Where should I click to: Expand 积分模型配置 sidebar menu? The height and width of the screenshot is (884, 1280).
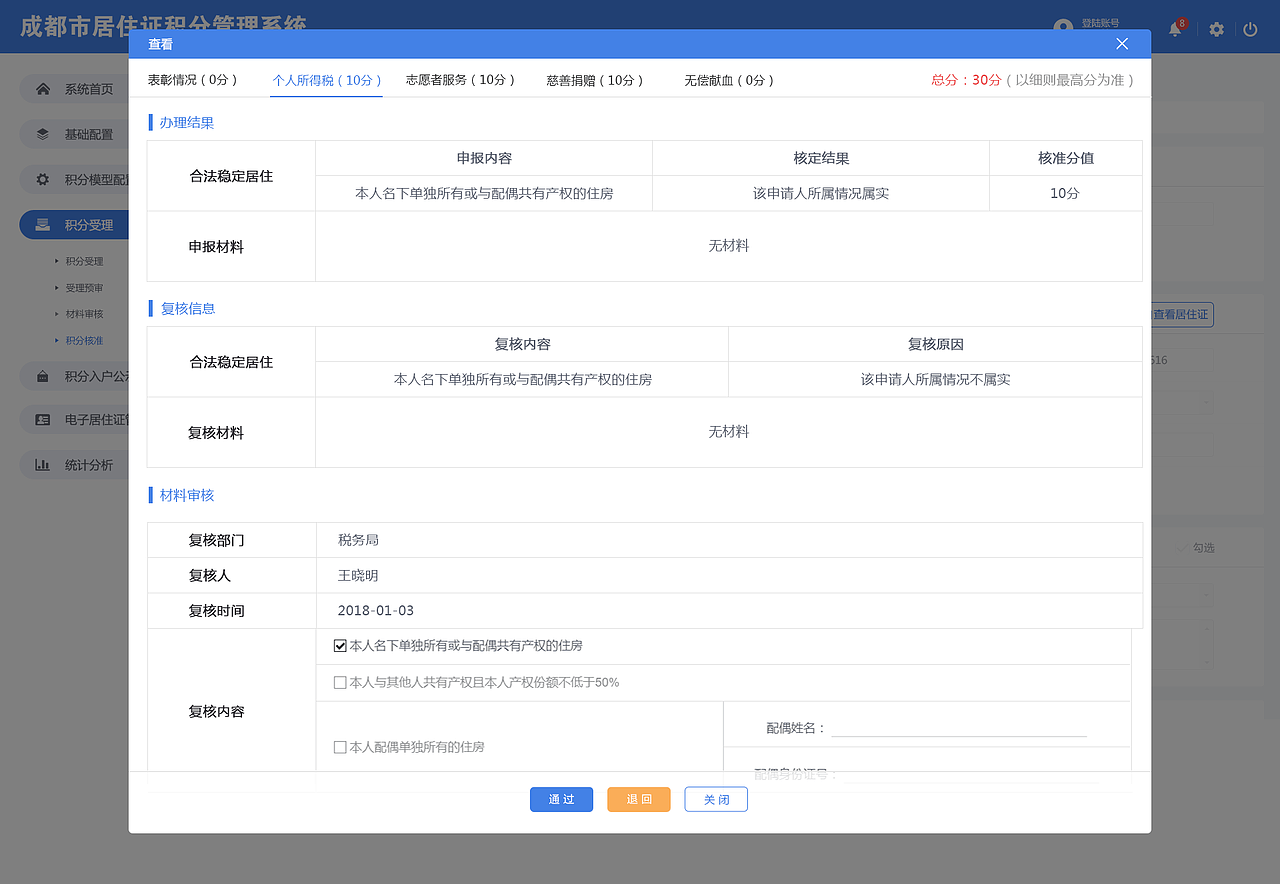click(75, 180)
